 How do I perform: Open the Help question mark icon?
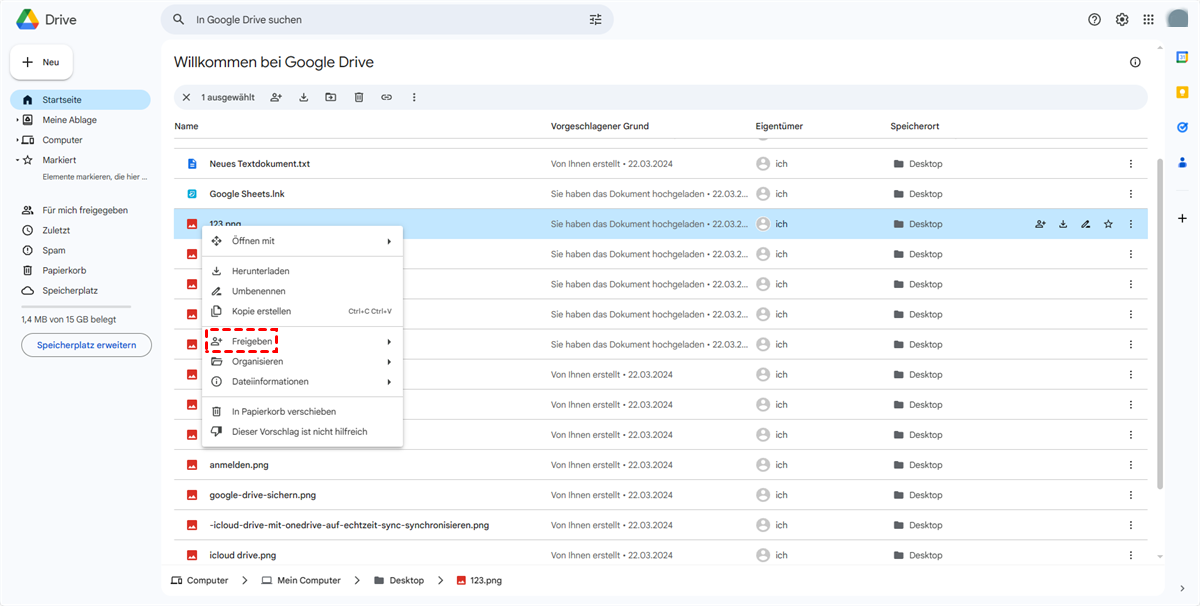point(1094,19)
